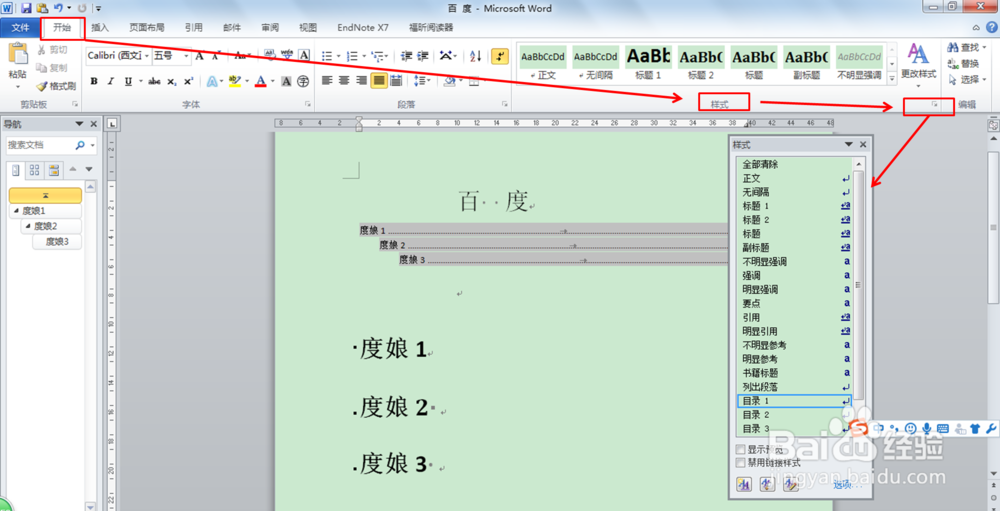Viewport: 1000px width, 511px height.
Task: Open the EndNote X7 tab
Action: (x=363, y=27)
